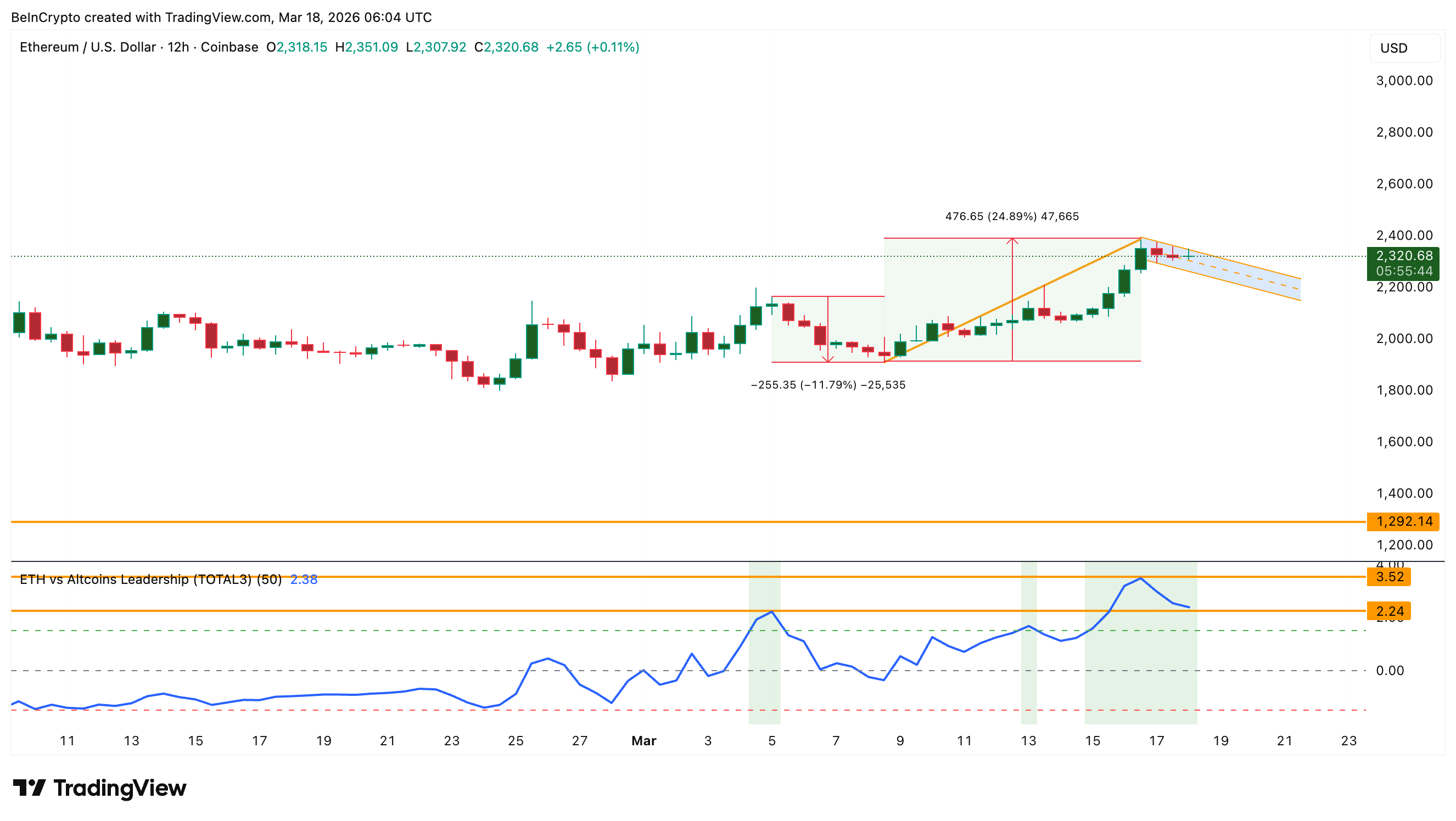The height and width of the screenshot is (821, 1456).
Task: Click the current price label 2,320.68
Action: click(x=1403, y=256)
